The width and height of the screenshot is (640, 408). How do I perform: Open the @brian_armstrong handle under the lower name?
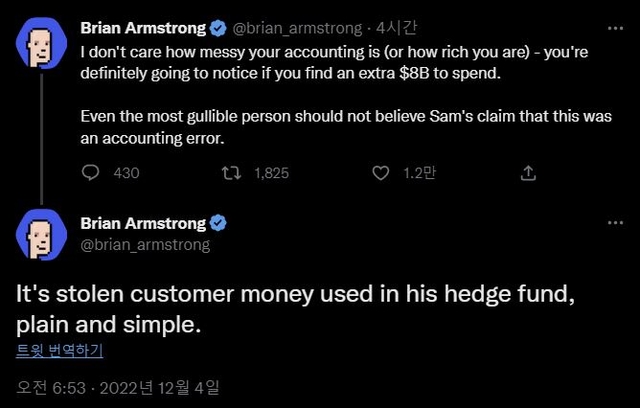(x=144, y=244)
